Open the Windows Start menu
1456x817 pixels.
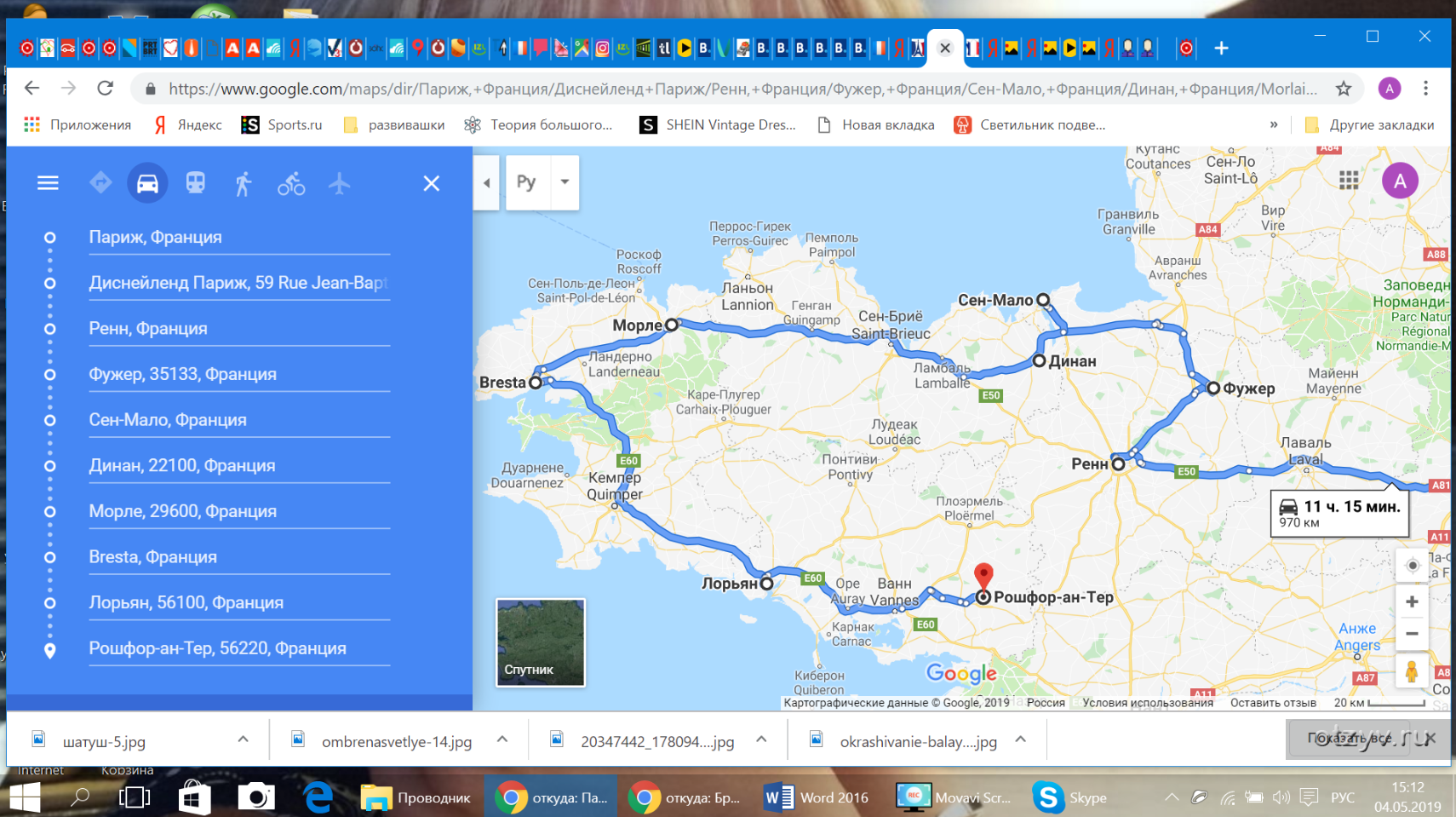(25, 797)
